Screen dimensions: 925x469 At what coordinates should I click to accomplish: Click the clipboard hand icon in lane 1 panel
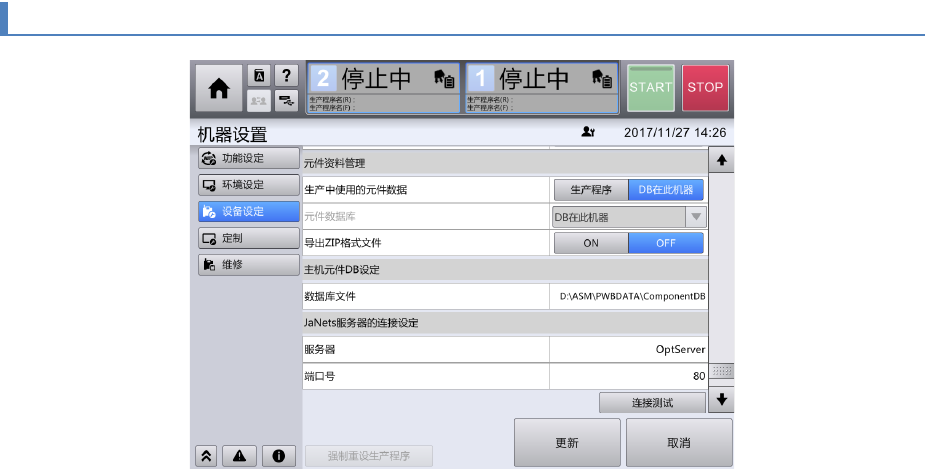602,78
